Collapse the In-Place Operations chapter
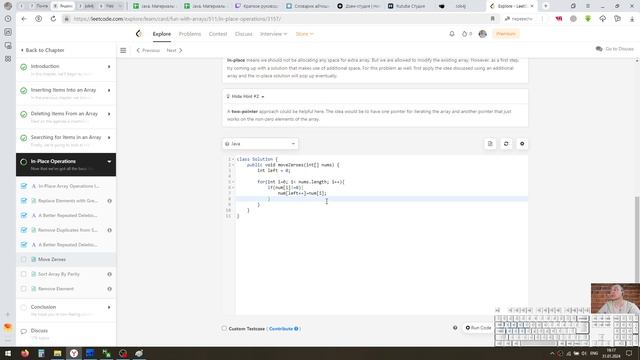The image size is (640, 360). tap(109, 162)
